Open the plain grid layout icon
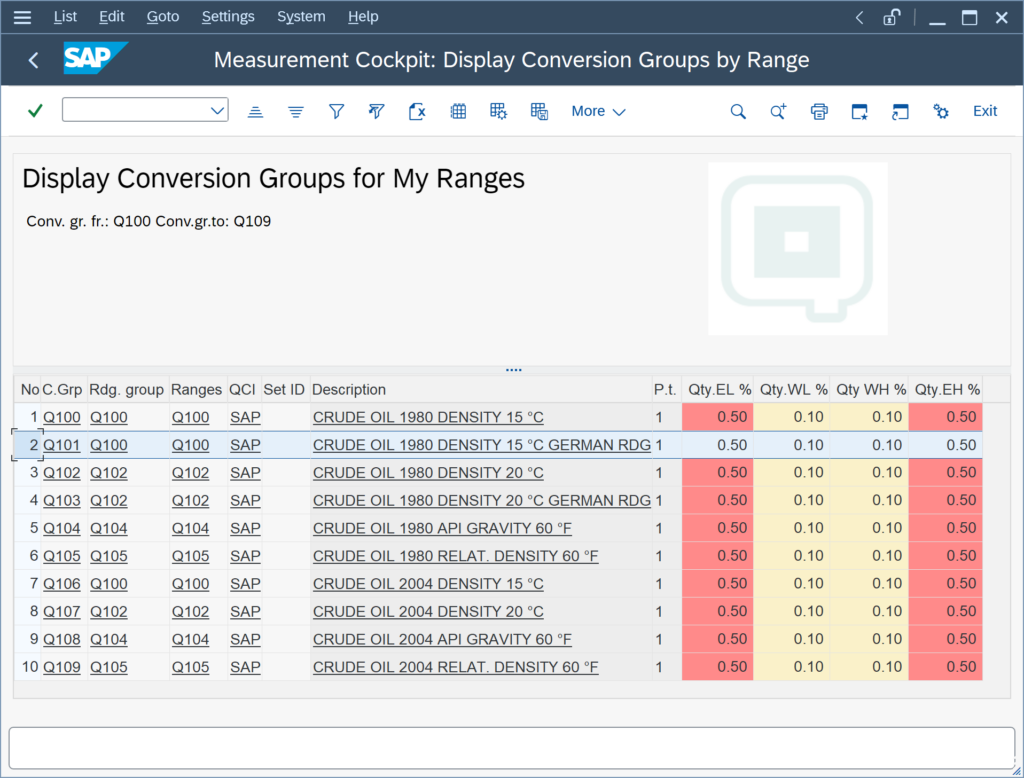 pos(458,112)
